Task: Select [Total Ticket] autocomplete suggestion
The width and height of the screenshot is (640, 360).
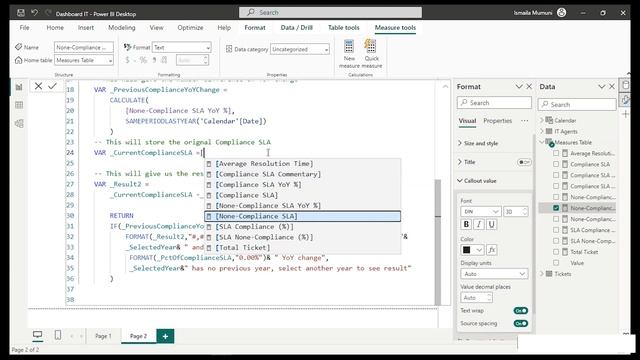Action: coord(302,248)
